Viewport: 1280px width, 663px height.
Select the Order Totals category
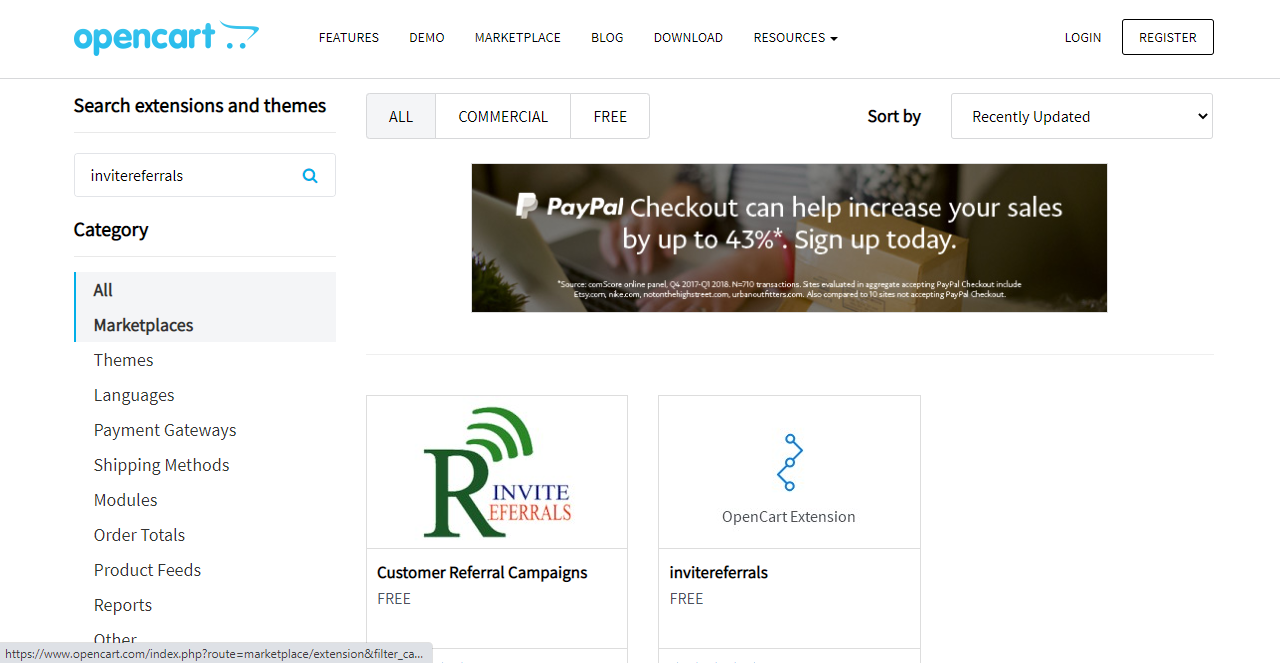(140, 535)
